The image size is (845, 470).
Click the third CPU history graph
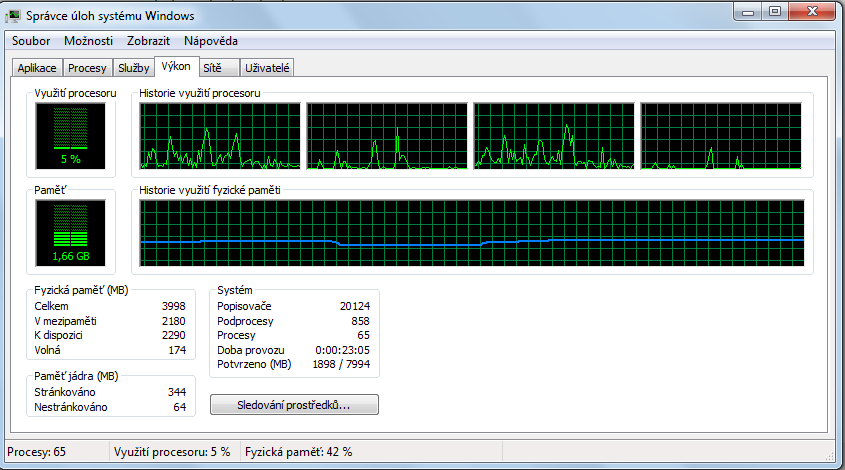(554, 136)
